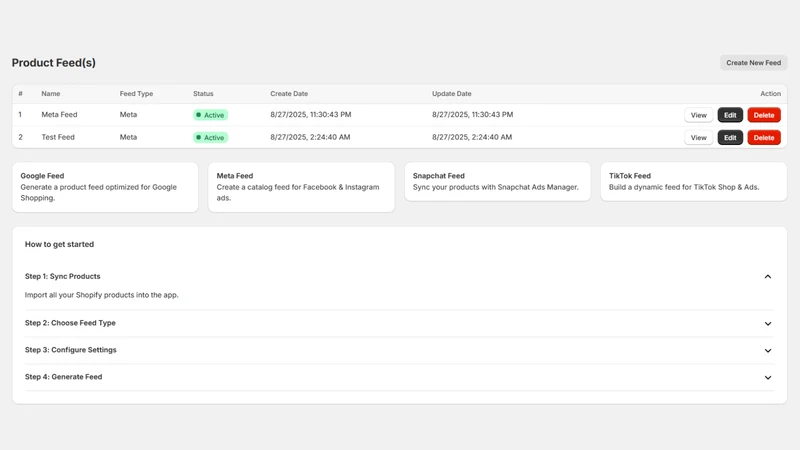Screen dimensions: 800x450
Task: Click the Name column header
Action: click(x=51, y=93)
